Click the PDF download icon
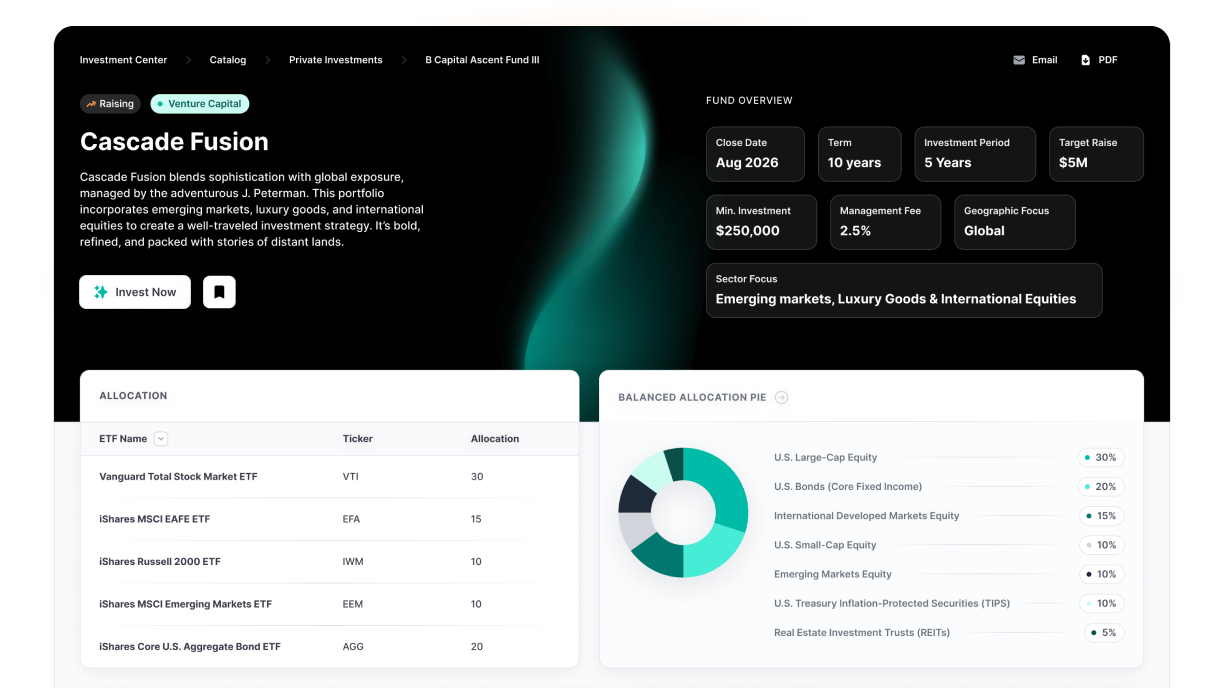 1085,60
